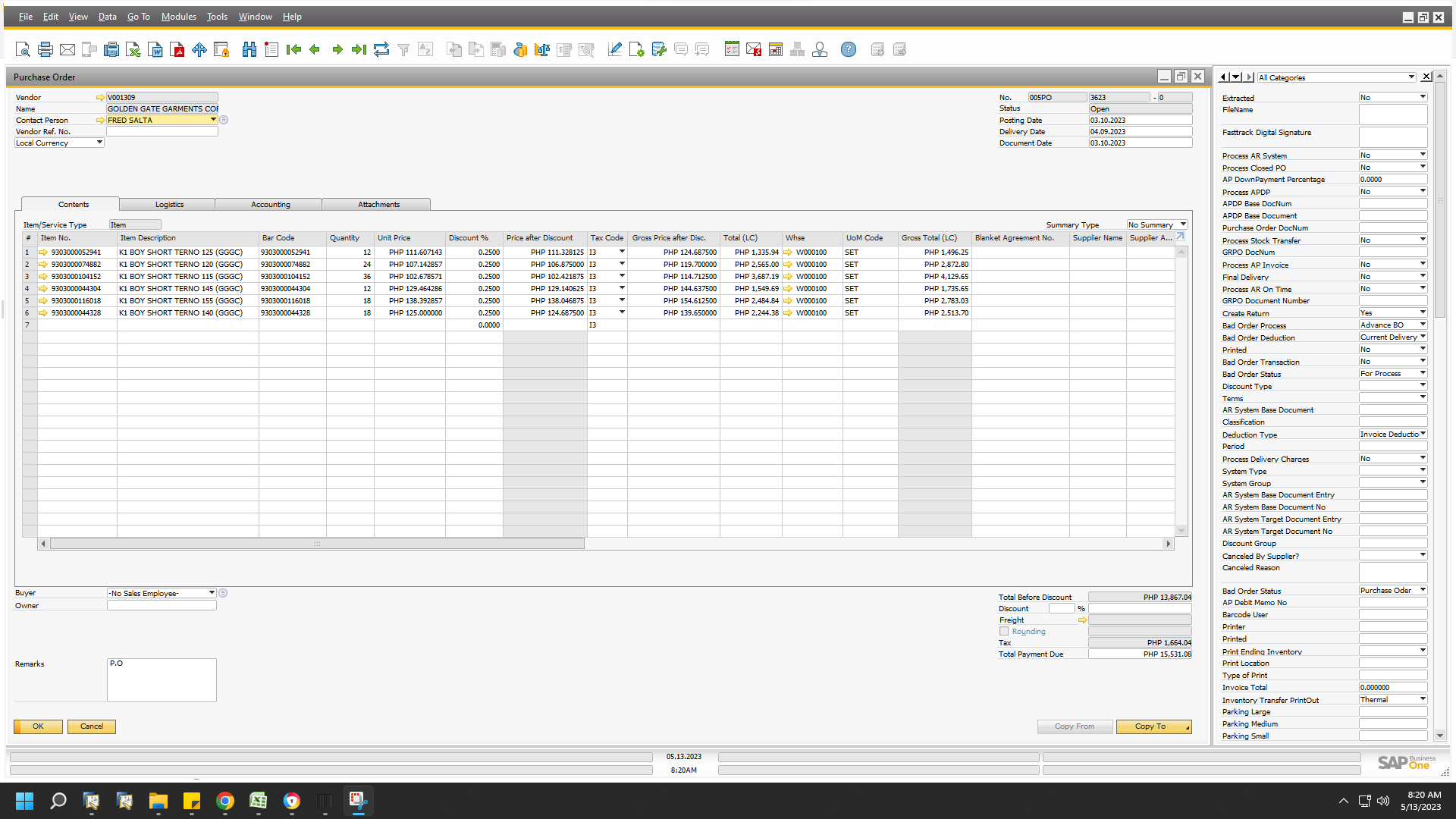
Task: Open Print Preview from the toolbar
Action: [23, 49]
